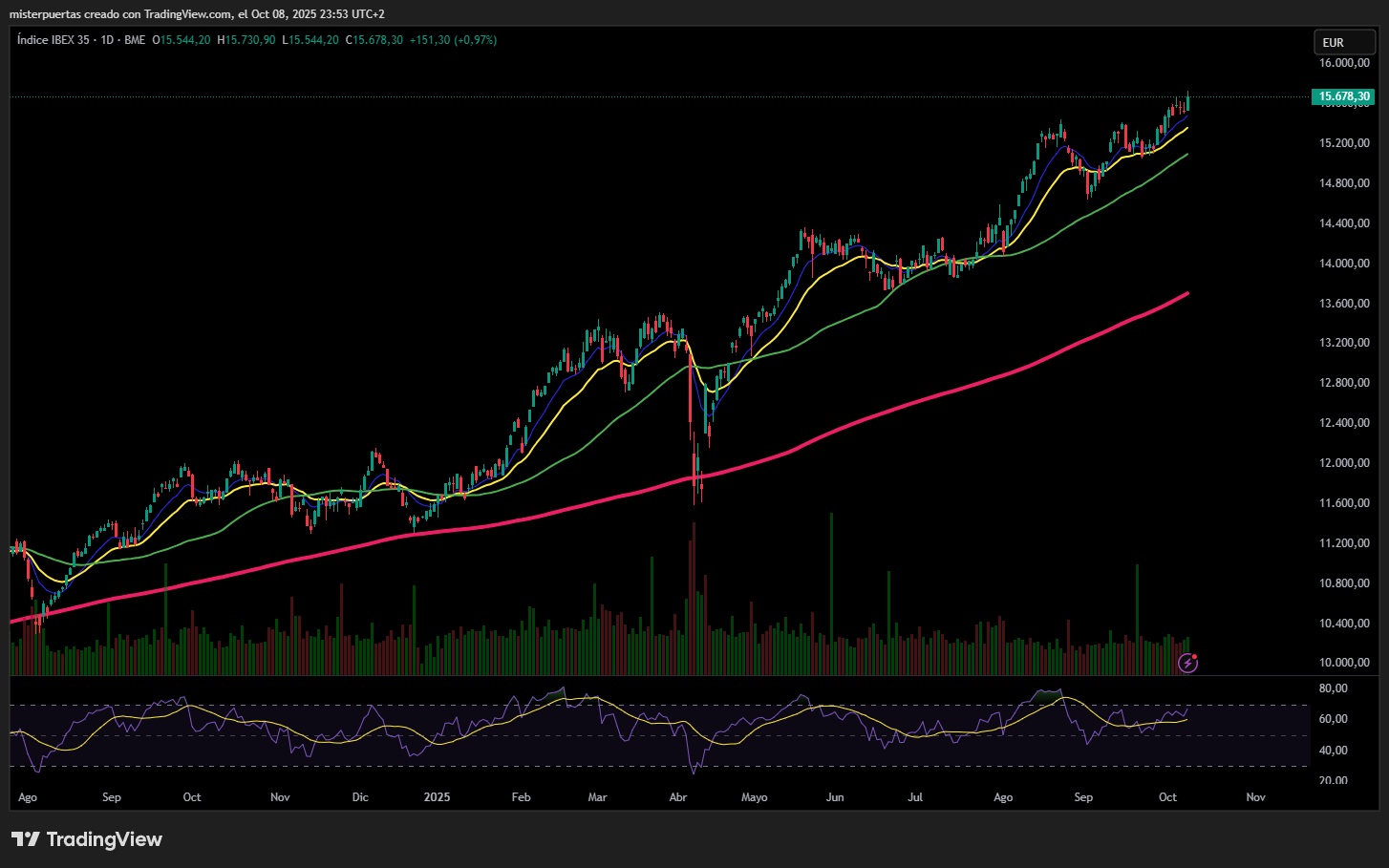Click the 13.600,00 price axis label

tap(1345, 304)
